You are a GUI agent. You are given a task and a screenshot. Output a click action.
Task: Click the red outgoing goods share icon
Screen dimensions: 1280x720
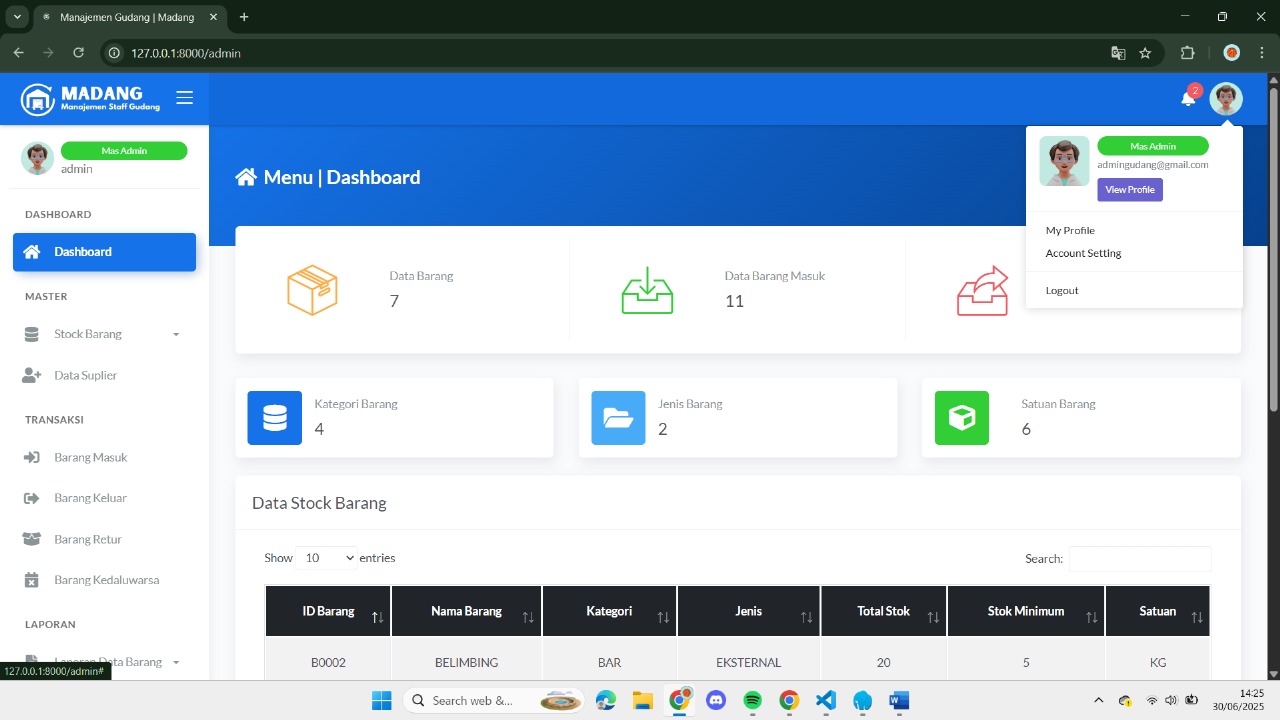point(982,291)
